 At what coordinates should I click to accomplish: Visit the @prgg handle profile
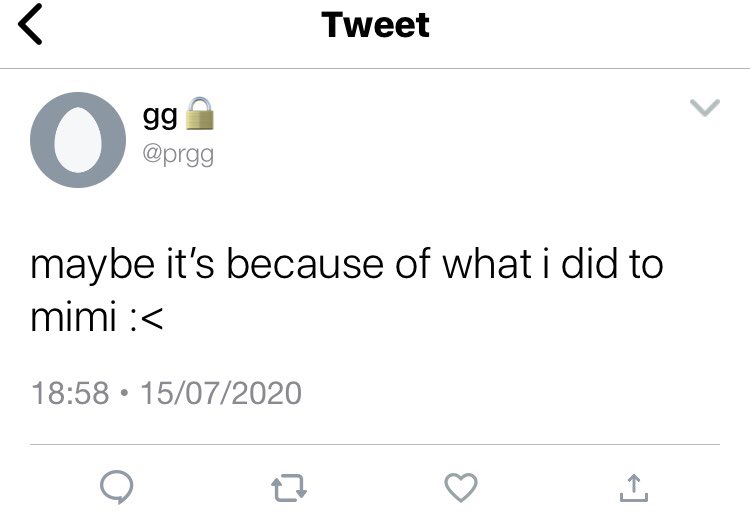tap(178, 155)
